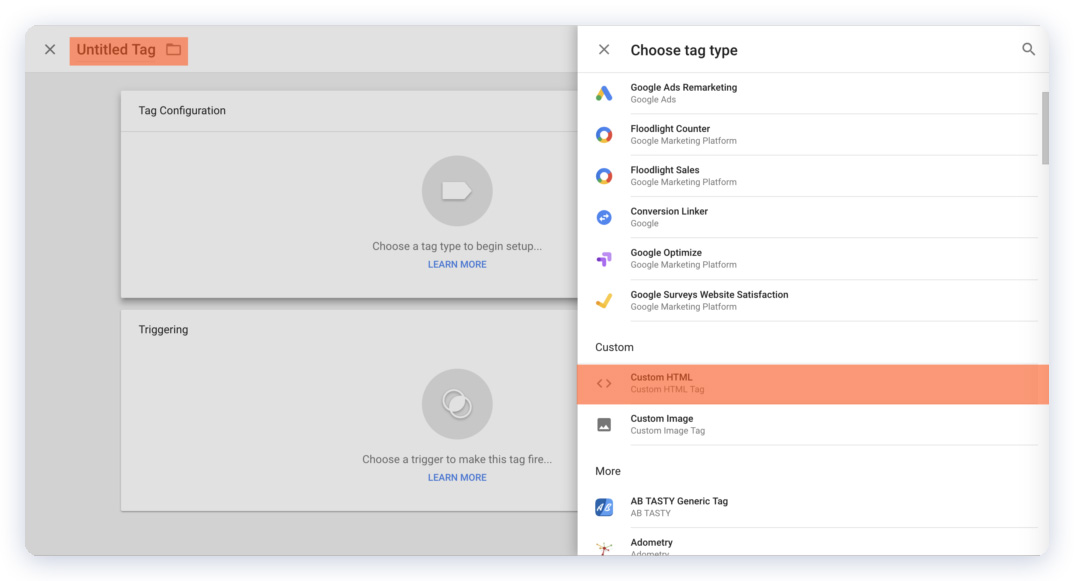Close the Choose tag type panel
This screenshot has height=581, width=1074.
point(604,50)
